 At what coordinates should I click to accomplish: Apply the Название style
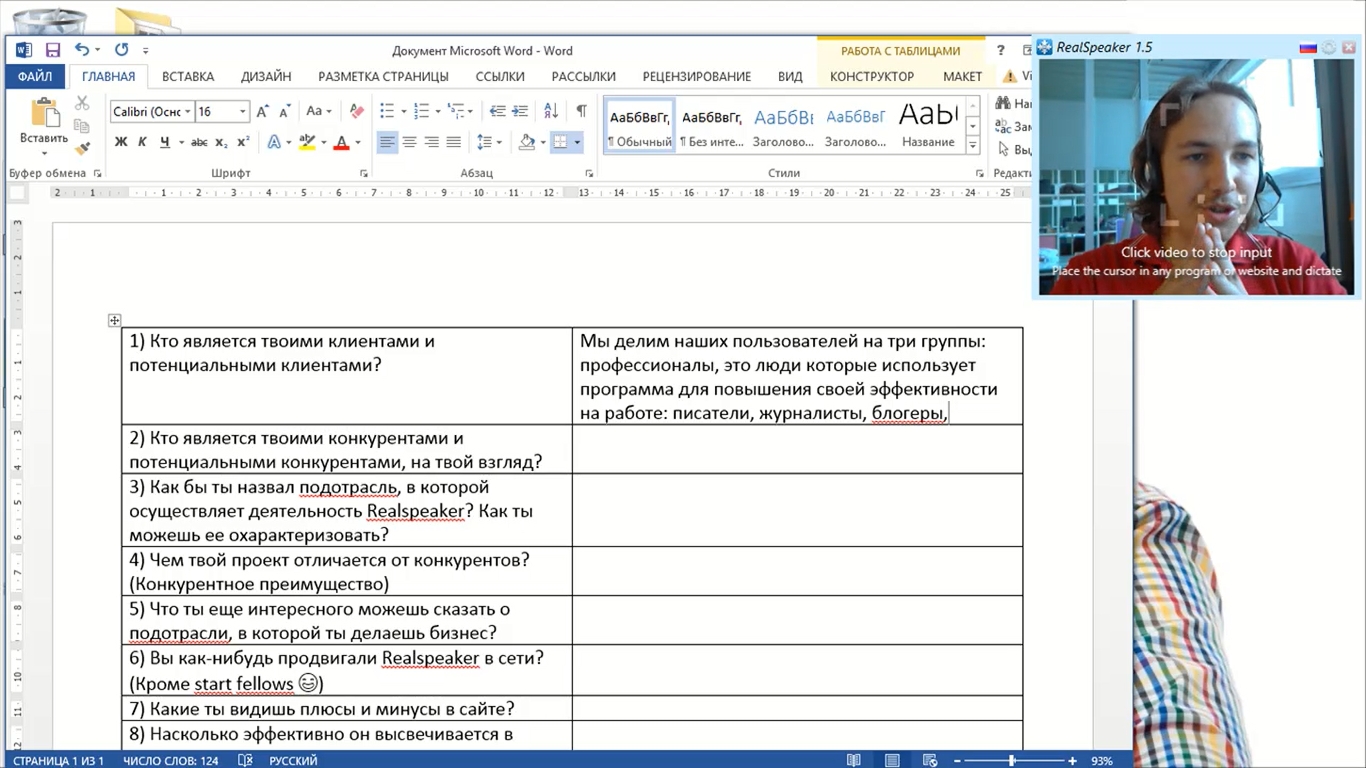tap(928, 127)
